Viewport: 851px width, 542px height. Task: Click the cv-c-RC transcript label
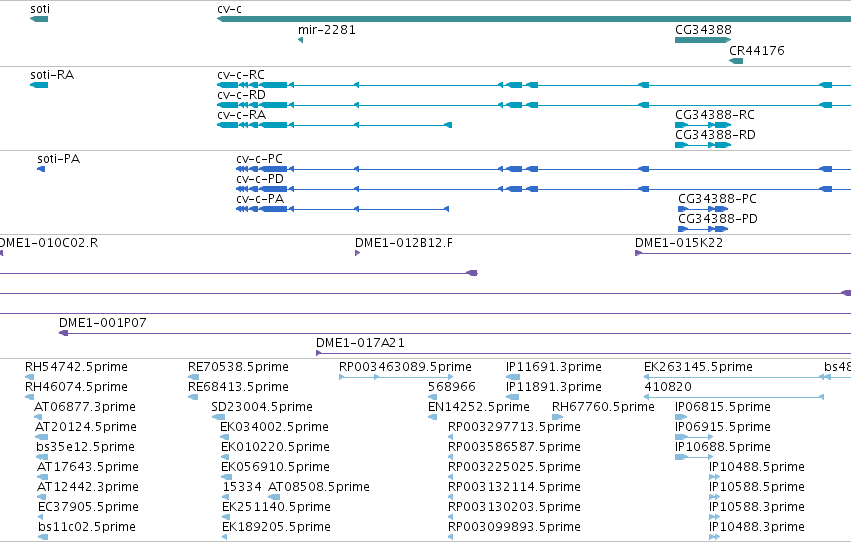click(x=241, y=75)
